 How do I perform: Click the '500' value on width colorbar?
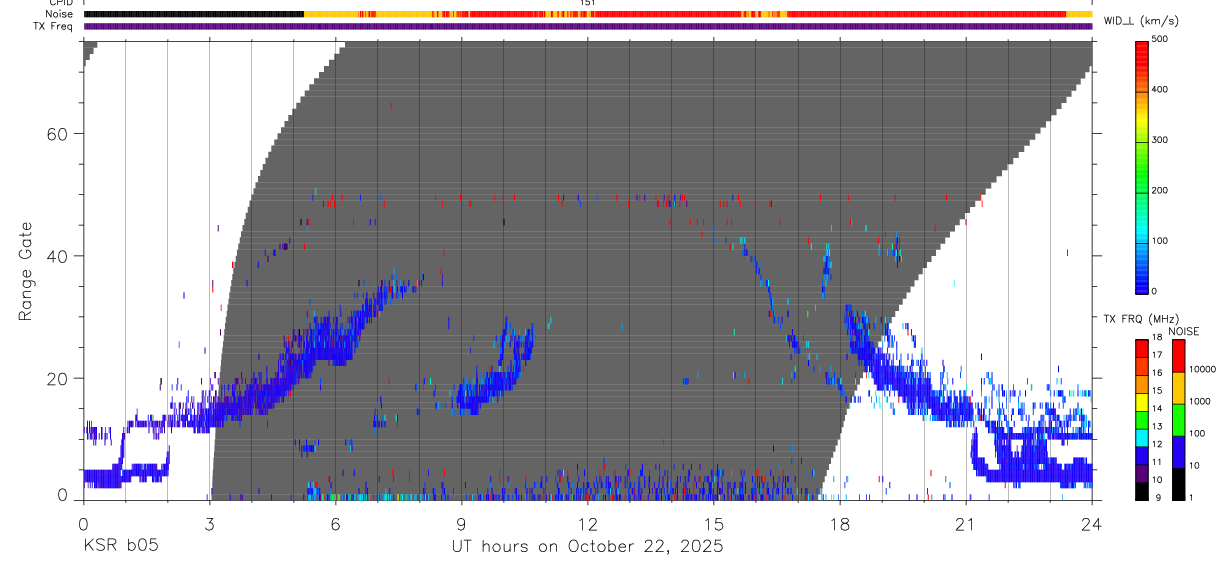click(1159, 39)
